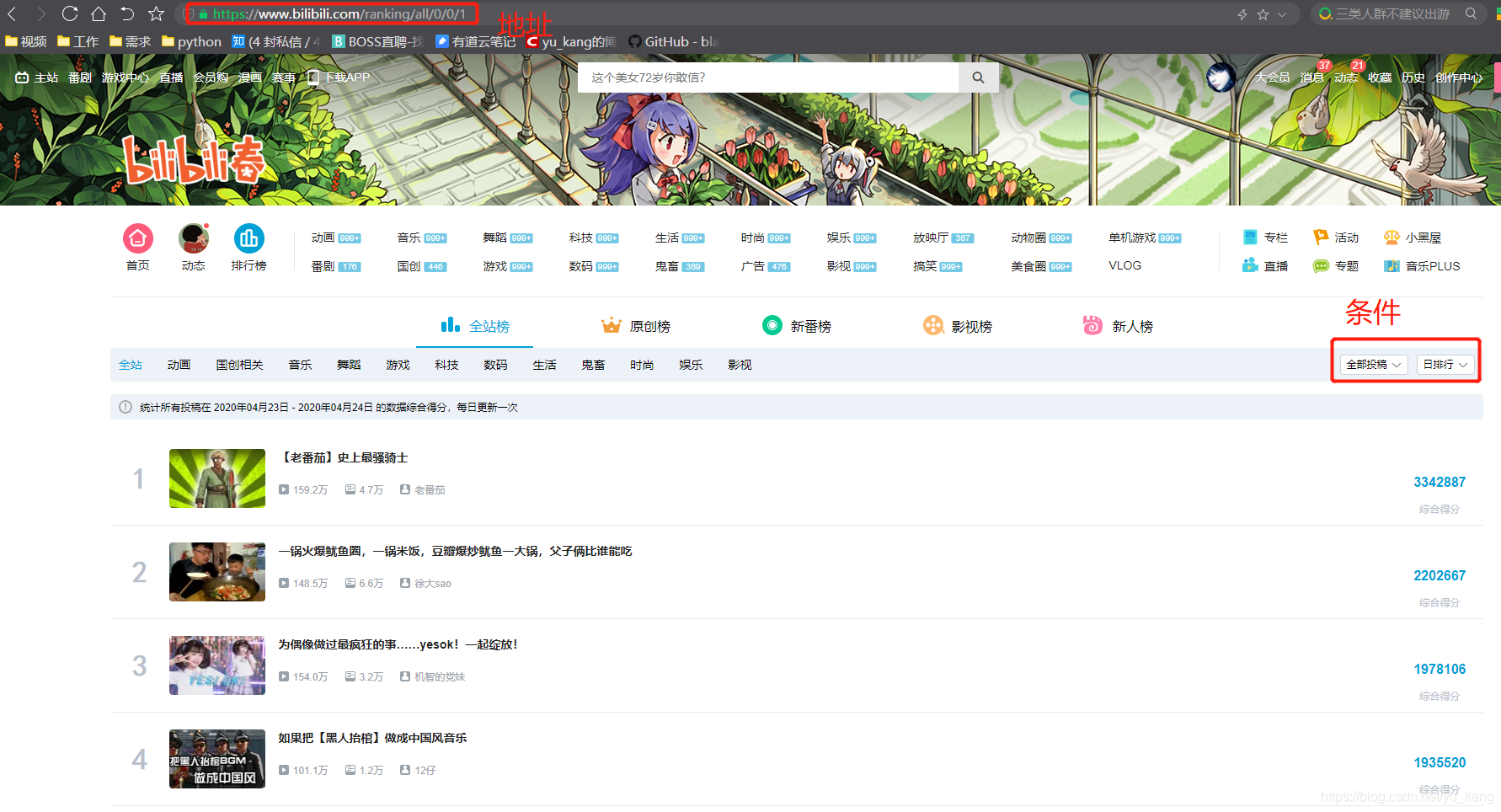
Task: Expand the 日排行 sorting dropdown
Action: 1445,364
